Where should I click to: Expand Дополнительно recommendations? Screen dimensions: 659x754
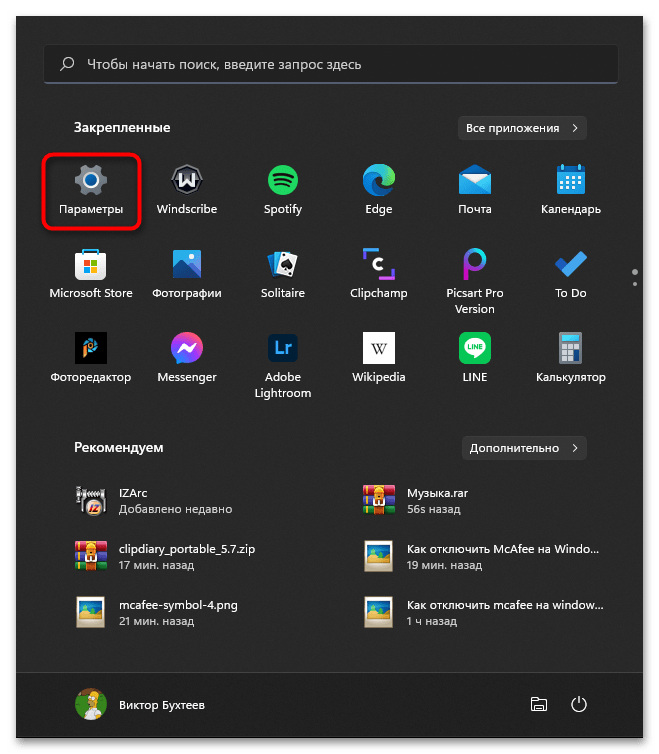[524, 448]
